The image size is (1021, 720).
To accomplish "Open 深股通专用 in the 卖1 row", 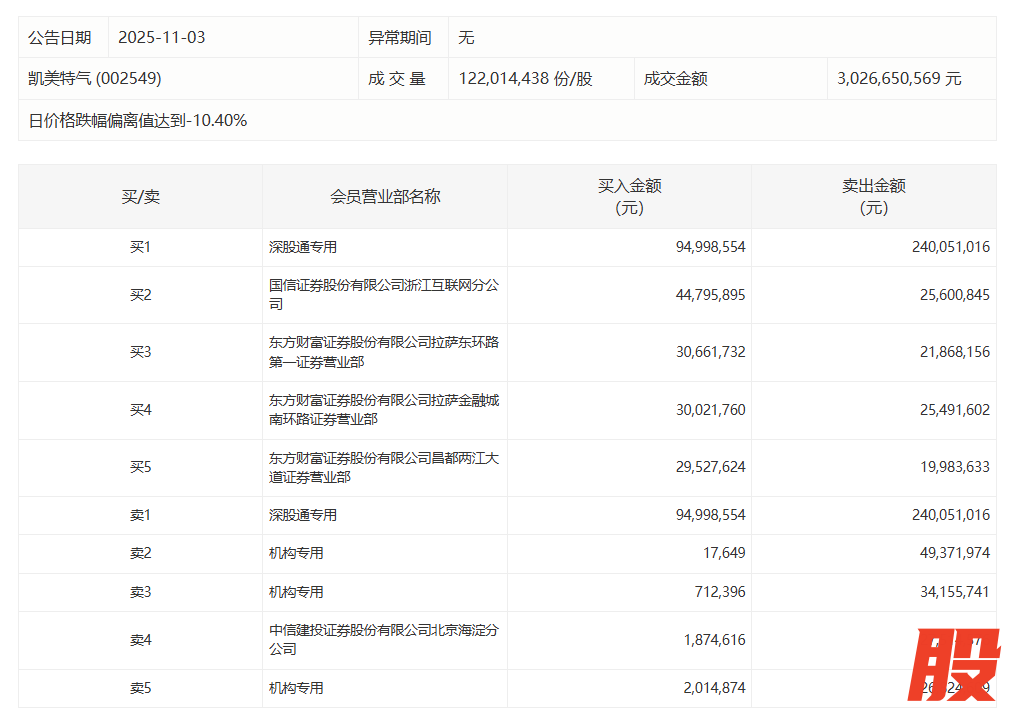I will (x=303, y=515).
